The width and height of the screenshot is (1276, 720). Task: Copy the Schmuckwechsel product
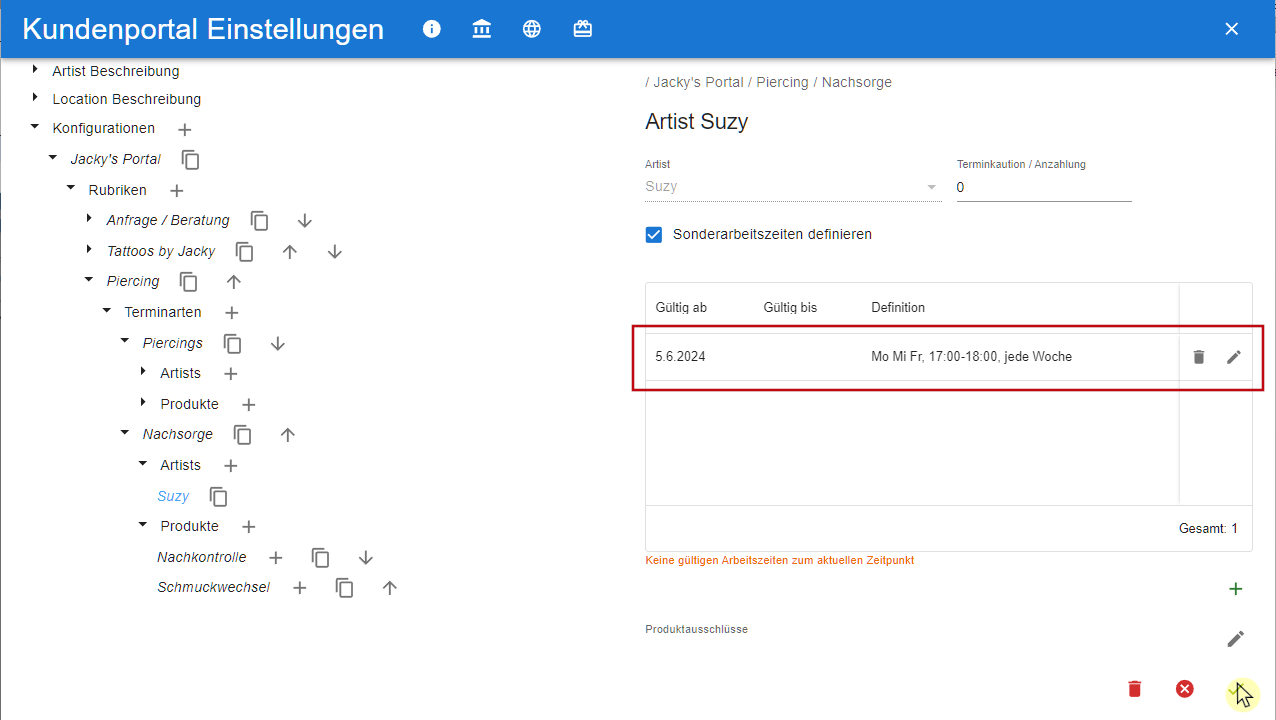345,588
